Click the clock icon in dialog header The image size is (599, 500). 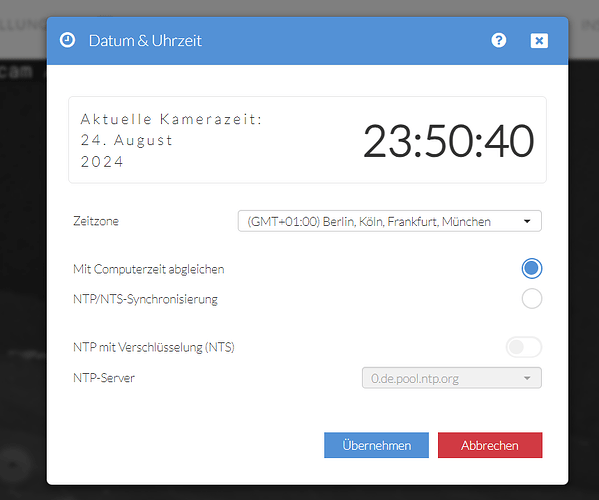point(67,40)
